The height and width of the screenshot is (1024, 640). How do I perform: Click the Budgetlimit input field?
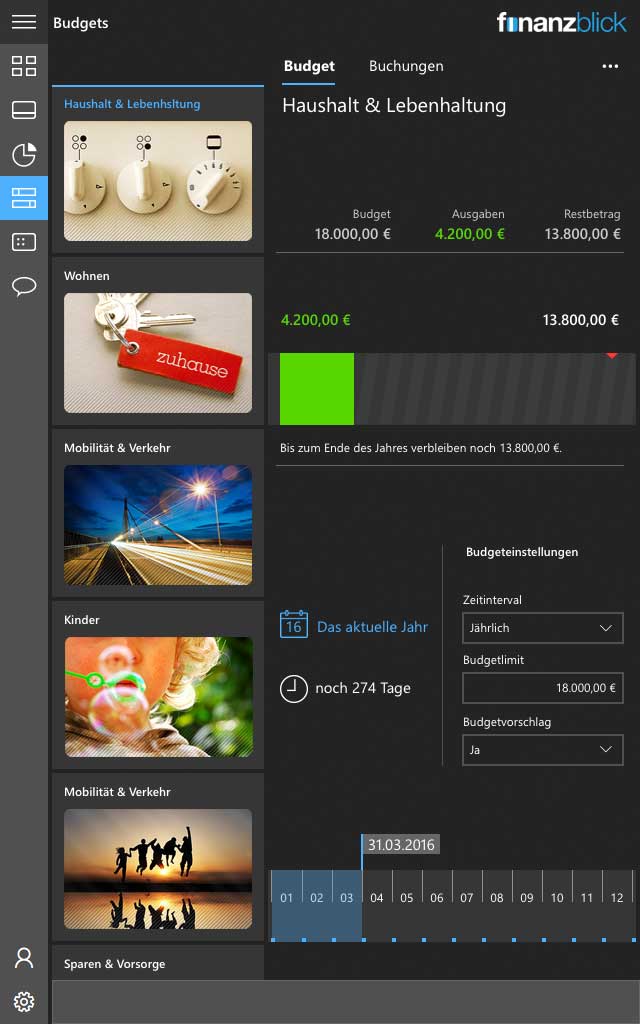pos(543,688)
